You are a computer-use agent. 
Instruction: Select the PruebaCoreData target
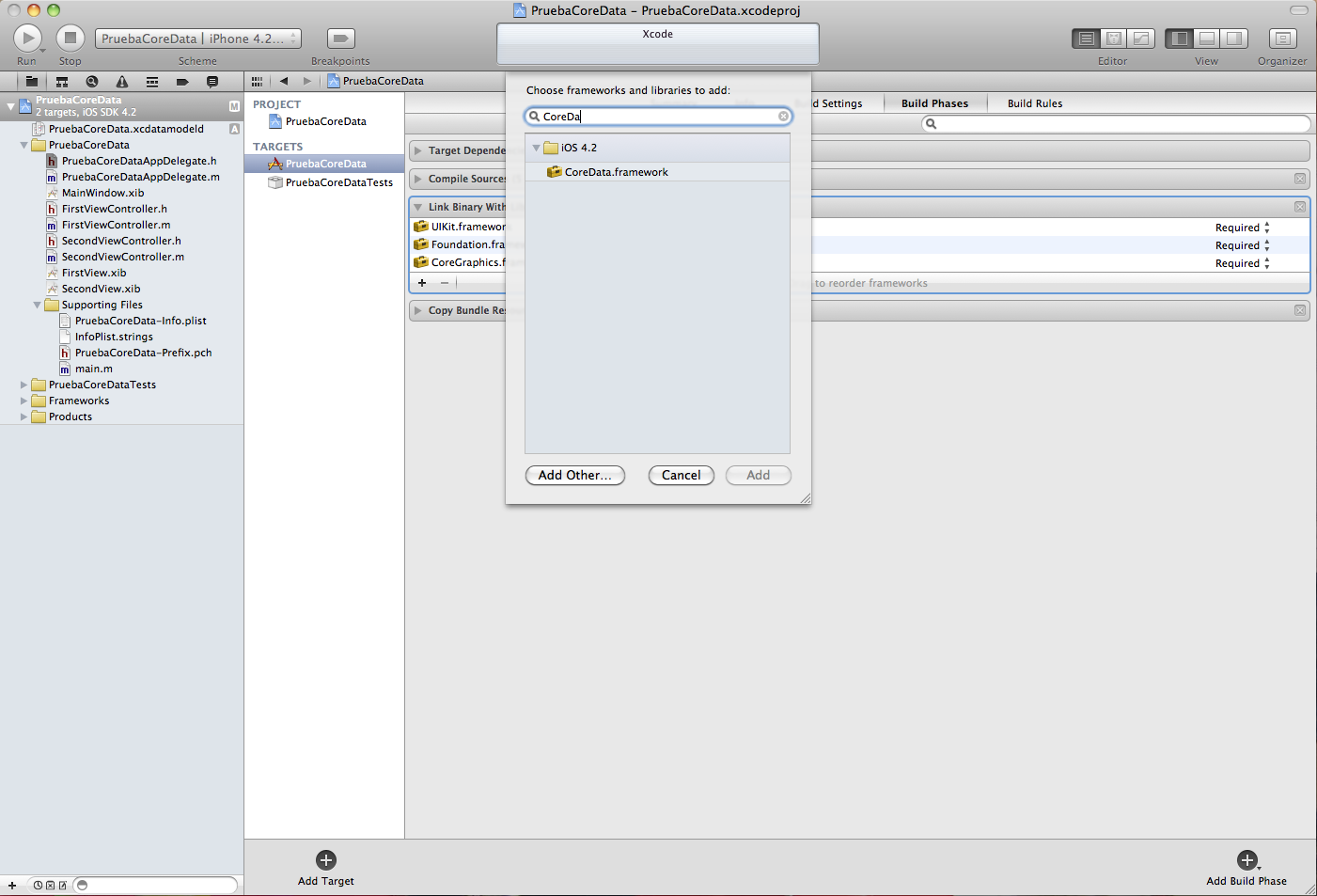coord(325,164)
